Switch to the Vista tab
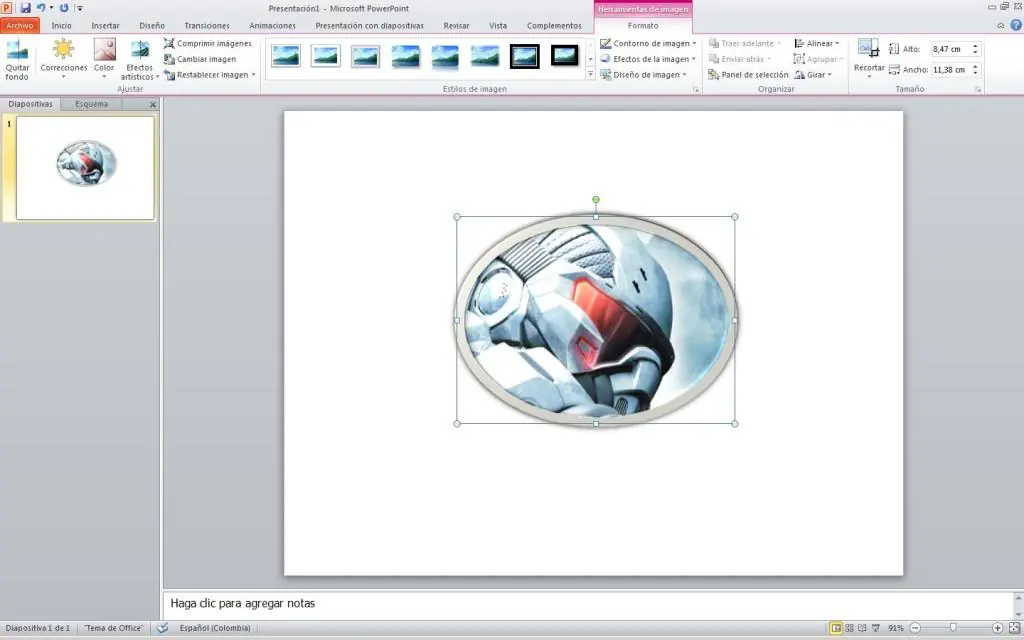This screenshot has height=640, width=1024. coord(498,25)
